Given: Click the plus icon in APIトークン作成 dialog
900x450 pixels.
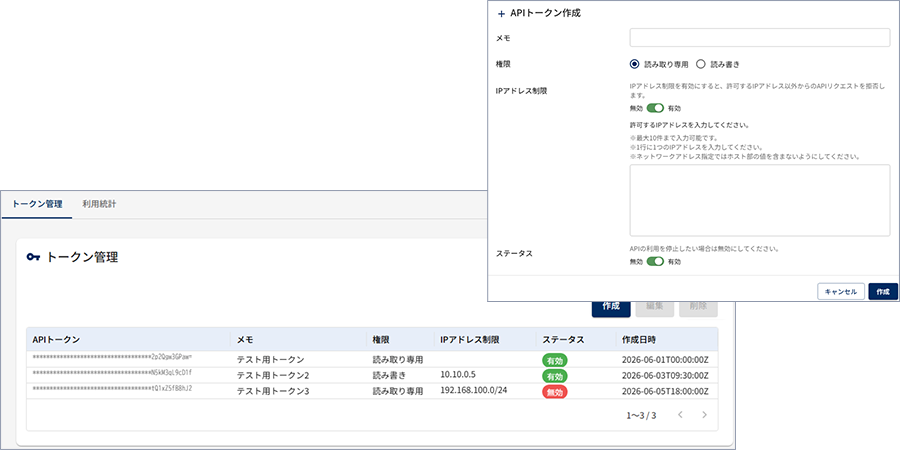Looking at the screenshot, I should pos(501,14).
